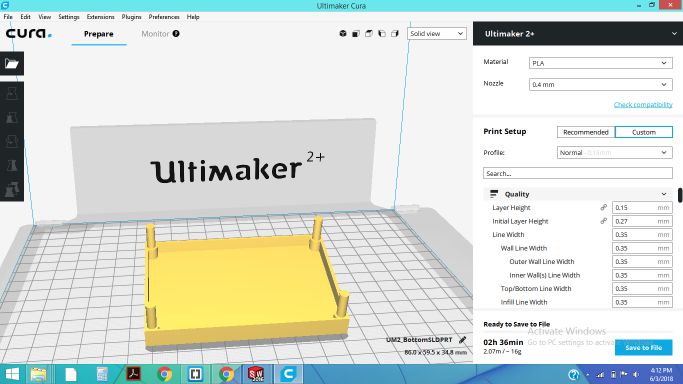Screen dimensions: 683x384
Task: Click the Top/Bottom Line Width field
Action: click(x=642, y=289)
